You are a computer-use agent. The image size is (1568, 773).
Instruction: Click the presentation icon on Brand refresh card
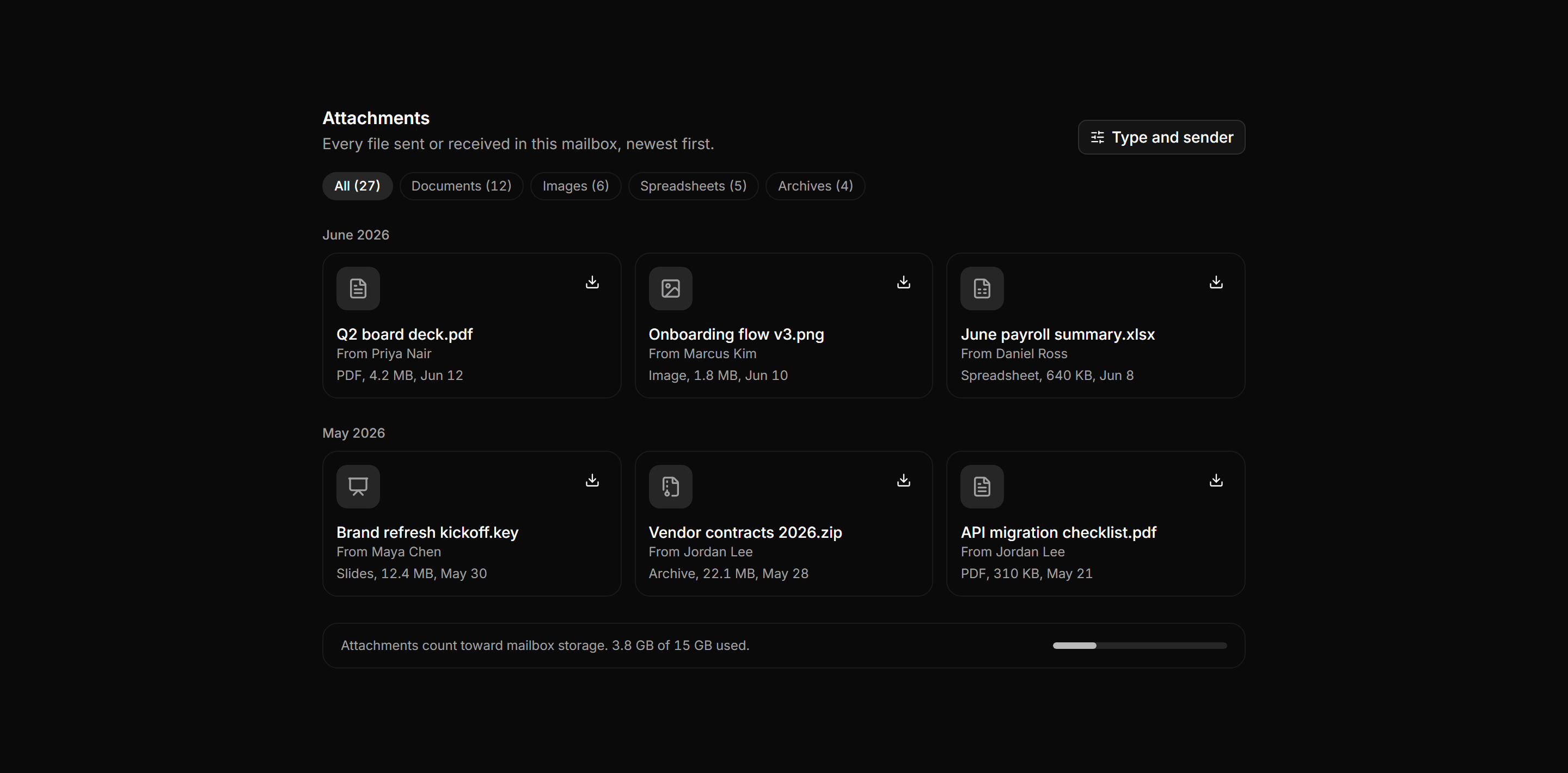click(x=358, y=487)
